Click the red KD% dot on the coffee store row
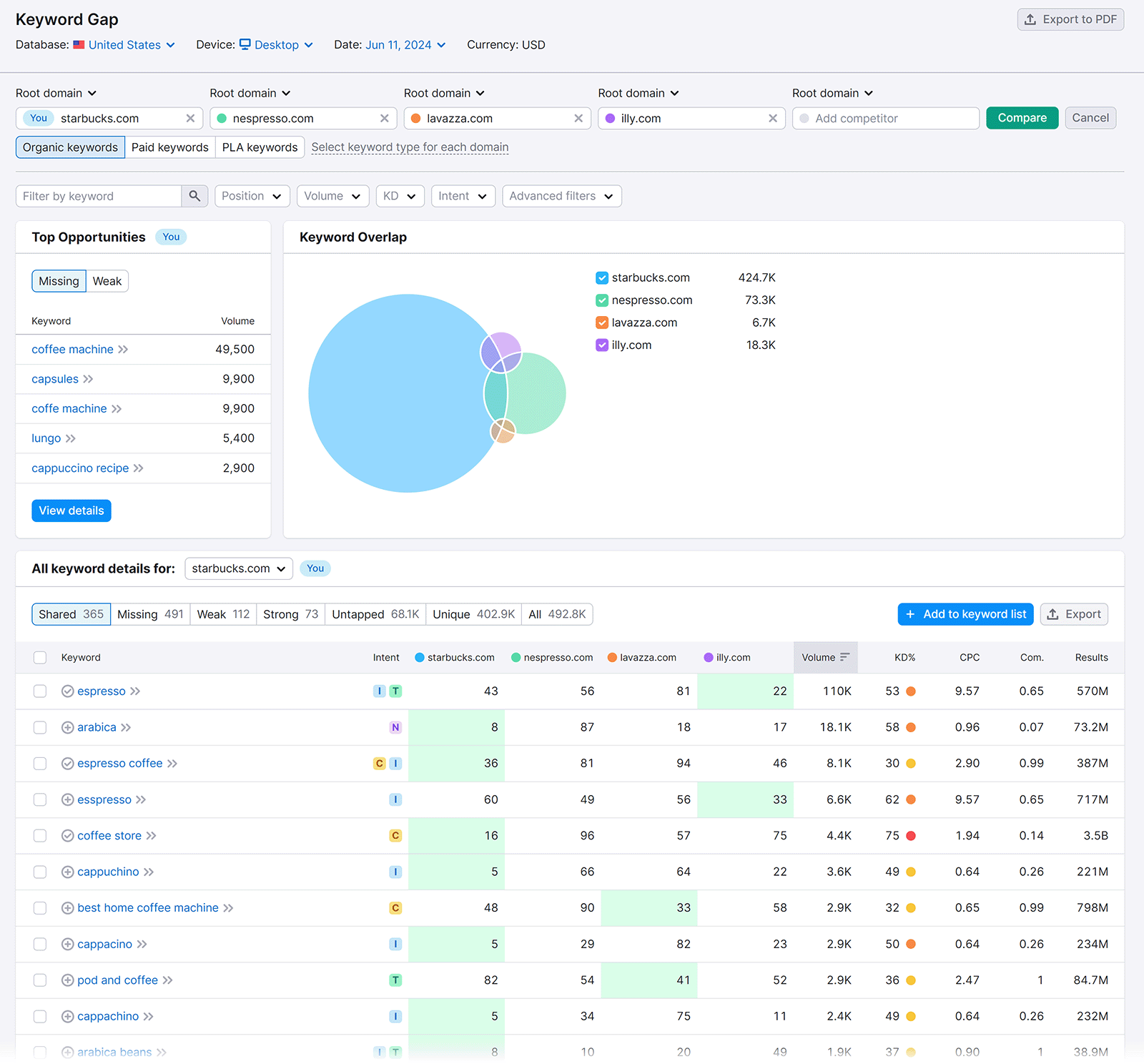Viewport: 1144px width, 1064px height. tap(912, 835)
